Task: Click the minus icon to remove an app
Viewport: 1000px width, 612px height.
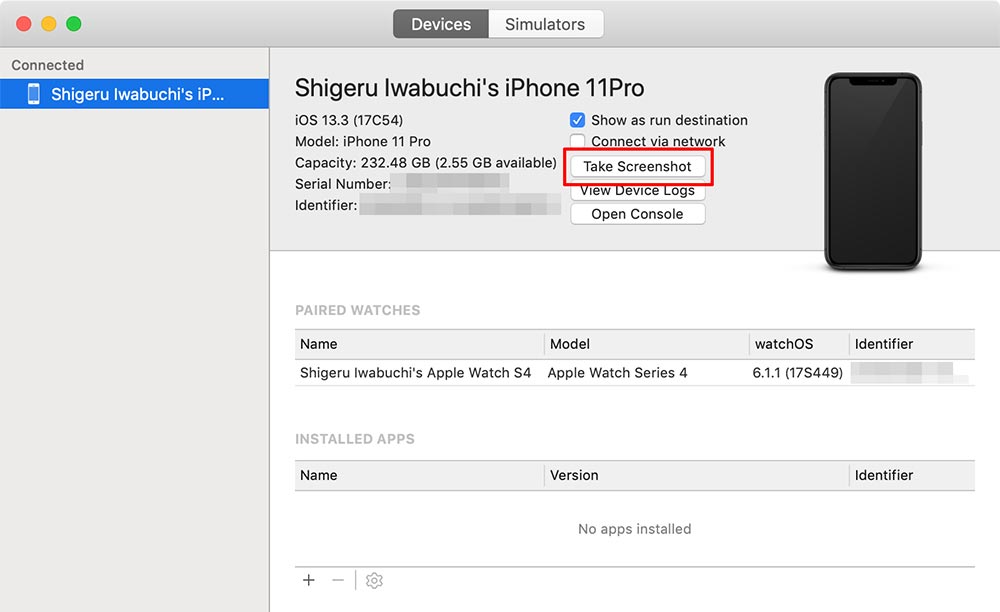Action: 338,580
